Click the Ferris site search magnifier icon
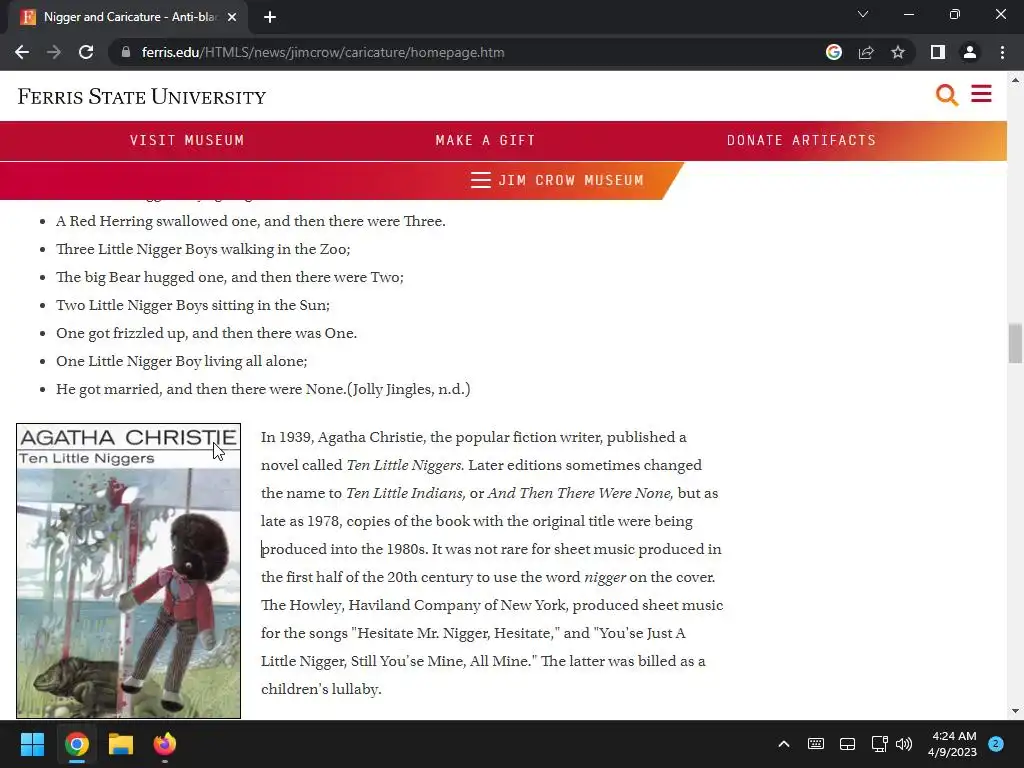 (946, 95)
